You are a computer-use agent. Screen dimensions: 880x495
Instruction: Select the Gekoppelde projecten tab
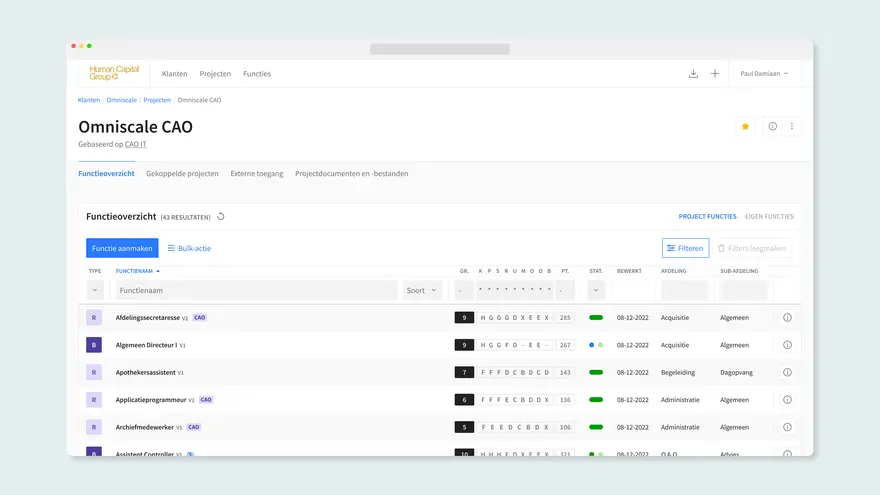click(182, 173)
